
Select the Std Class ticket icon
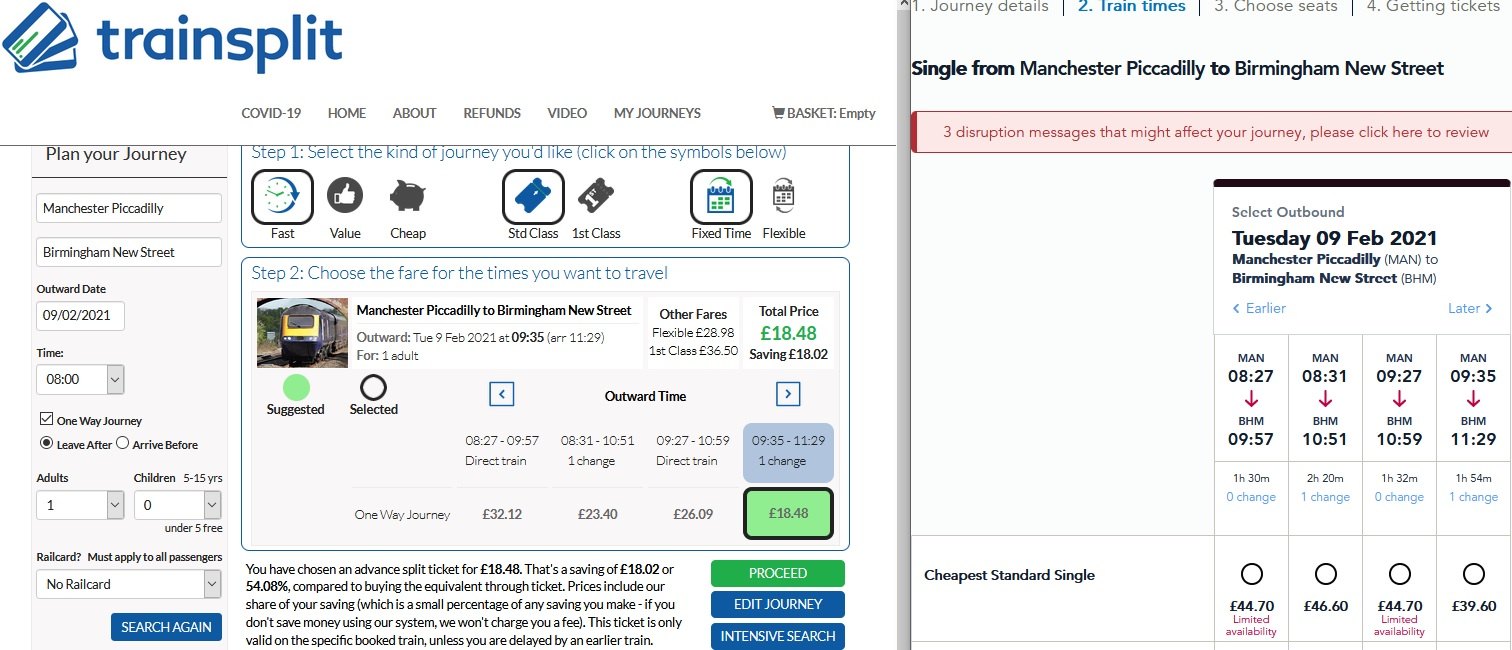[533, 196]
